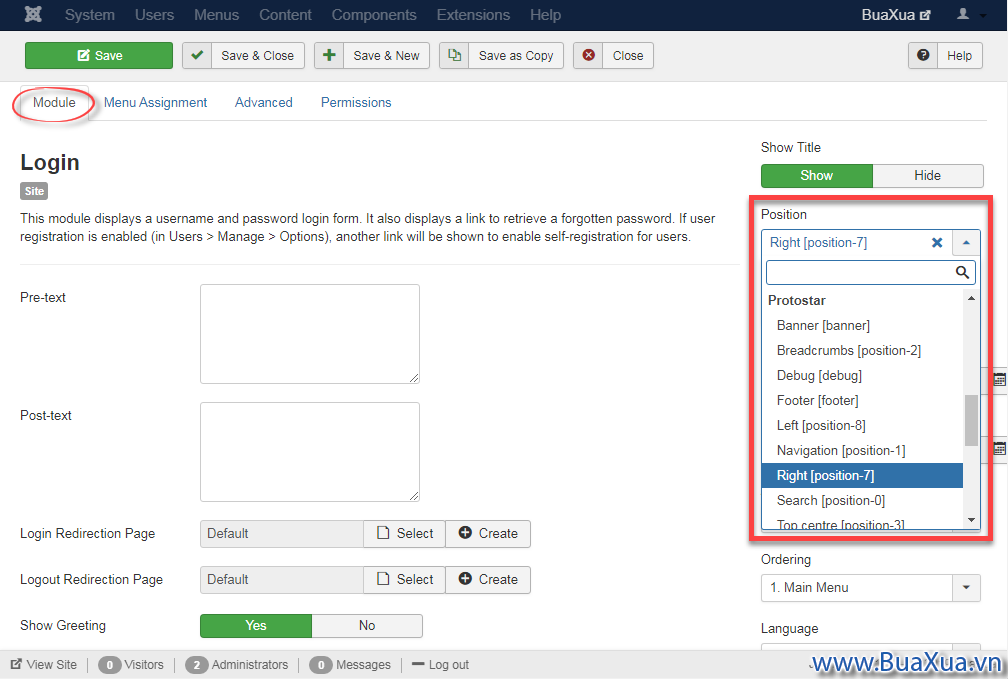Screen dimensions: 1008x679
Task: Click View Site external link icon
Action: 17,664
